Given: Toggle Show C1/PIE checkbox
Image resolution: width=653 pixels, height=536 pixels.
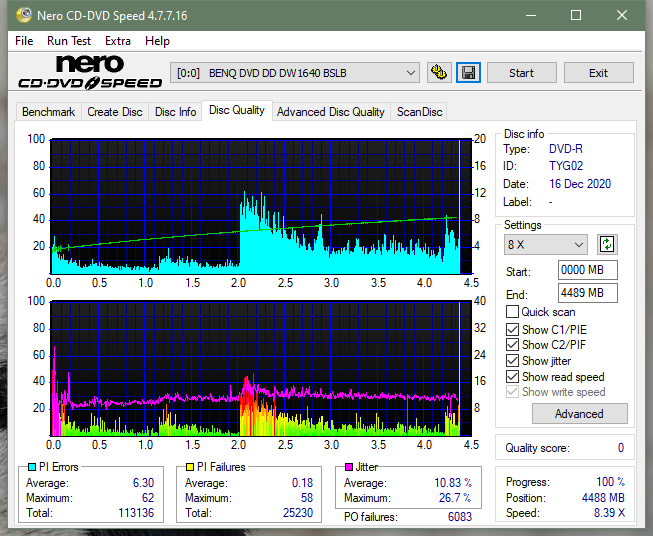Looking at the screenshot, I should [512, 329].
